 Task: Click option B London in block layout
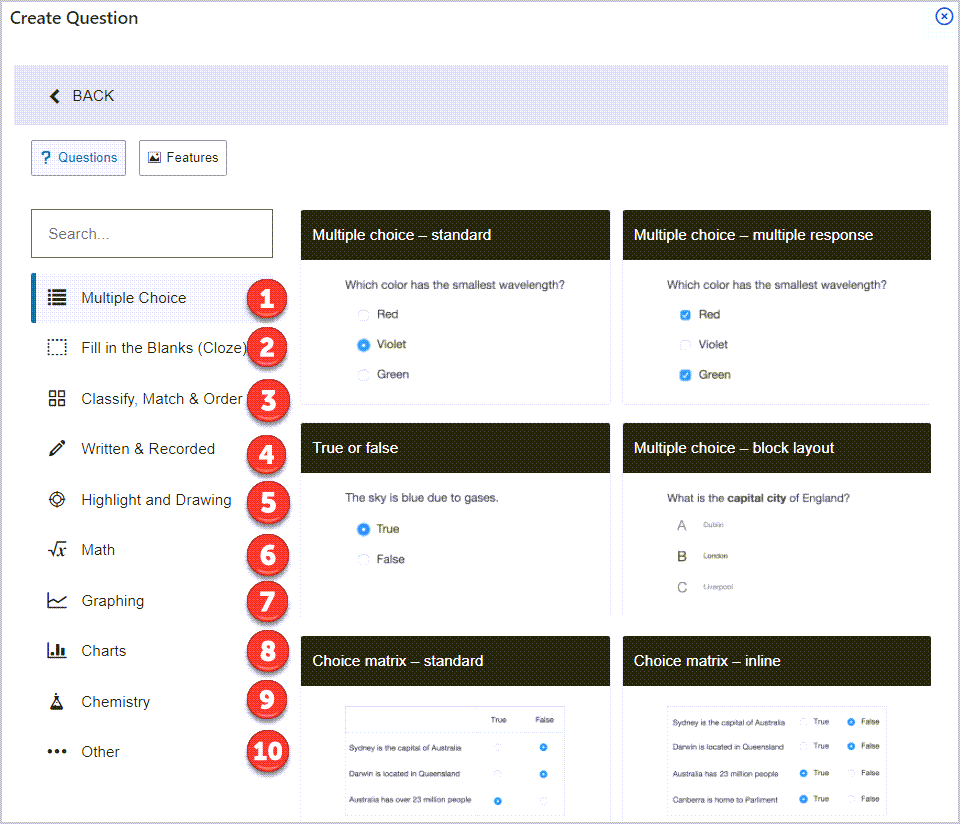pyautogui.click(x=703, y=556)
